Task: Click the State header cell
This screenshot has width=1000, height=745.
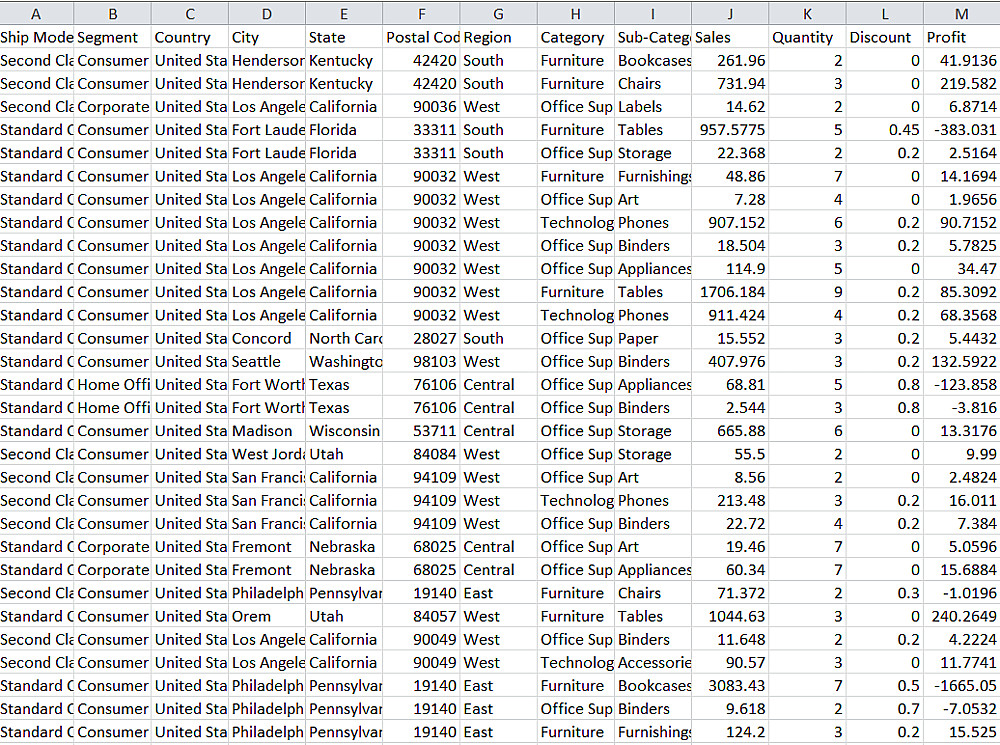Action: [344, 38]
